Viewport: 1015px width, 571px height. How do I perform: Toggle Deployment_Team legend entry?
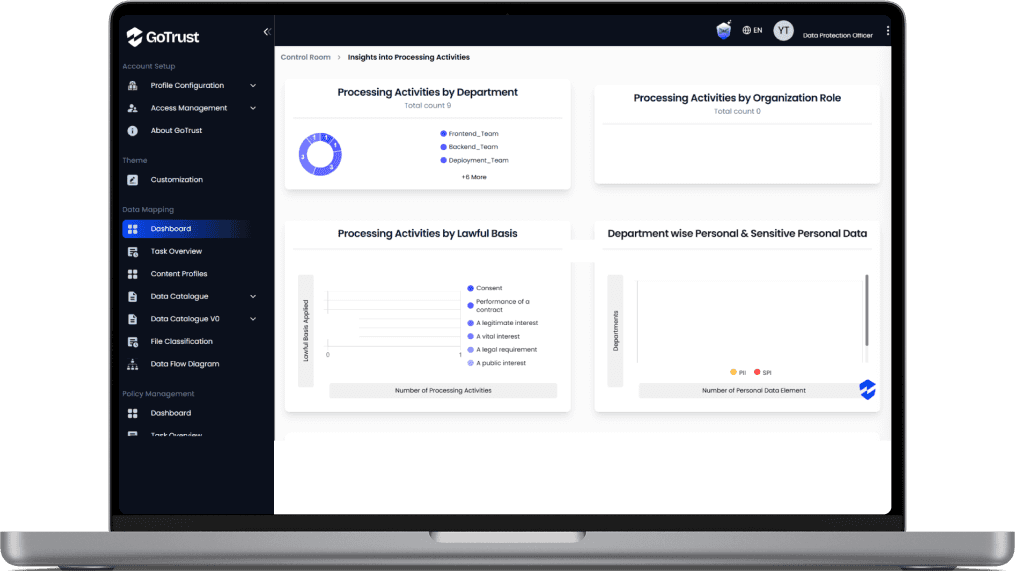pyautogui.click(x=474, y=161)
